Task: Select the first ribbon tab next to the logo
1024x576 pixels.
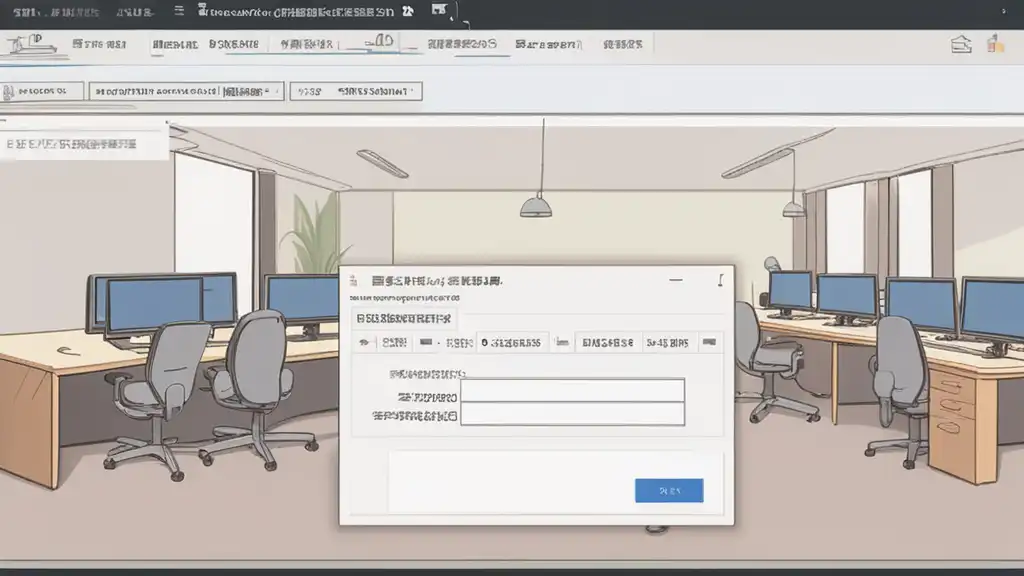Action: click(99, 44)
